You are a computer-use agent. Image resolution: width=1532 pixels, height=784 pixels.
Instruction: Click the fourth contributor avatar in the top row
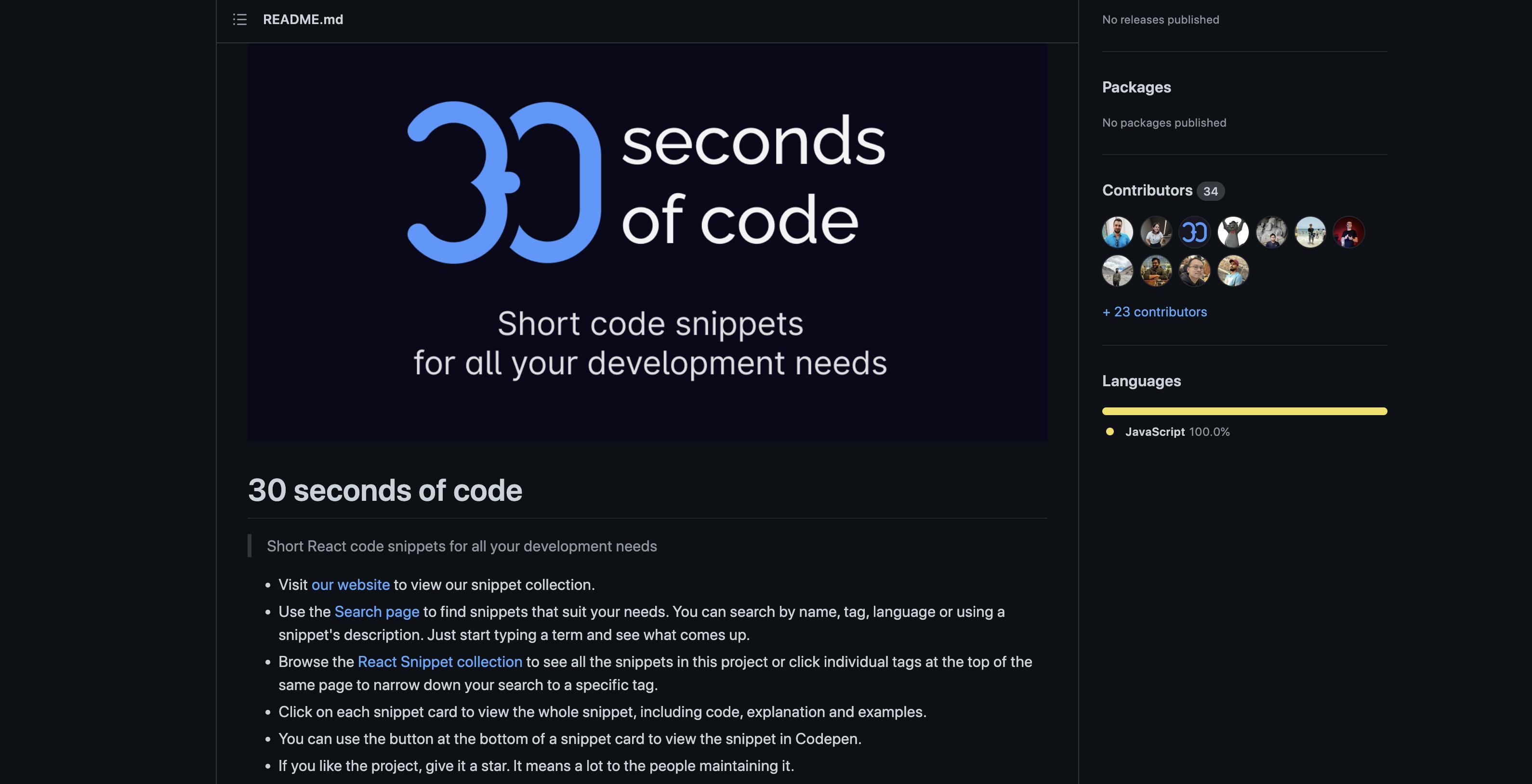tap(1233, 232)
